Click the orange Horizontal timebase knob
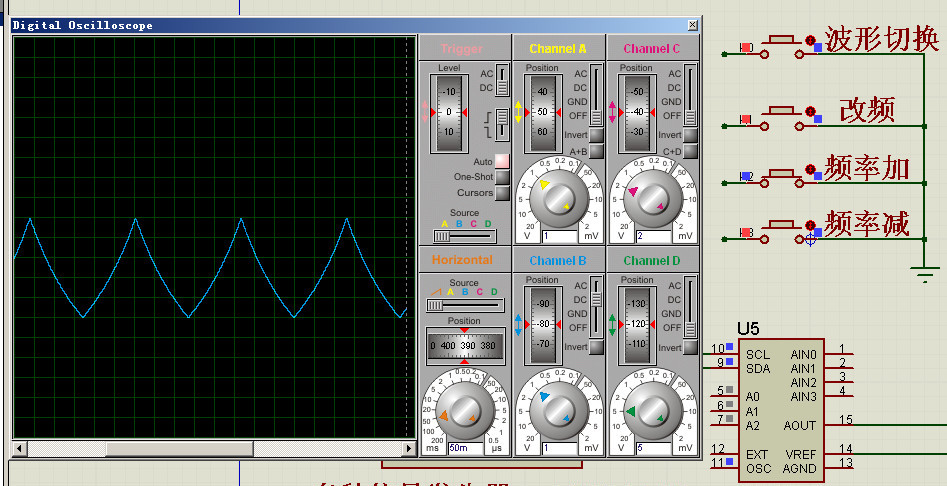Viewport: 947px width, 486px height. [x=463, y=409]
